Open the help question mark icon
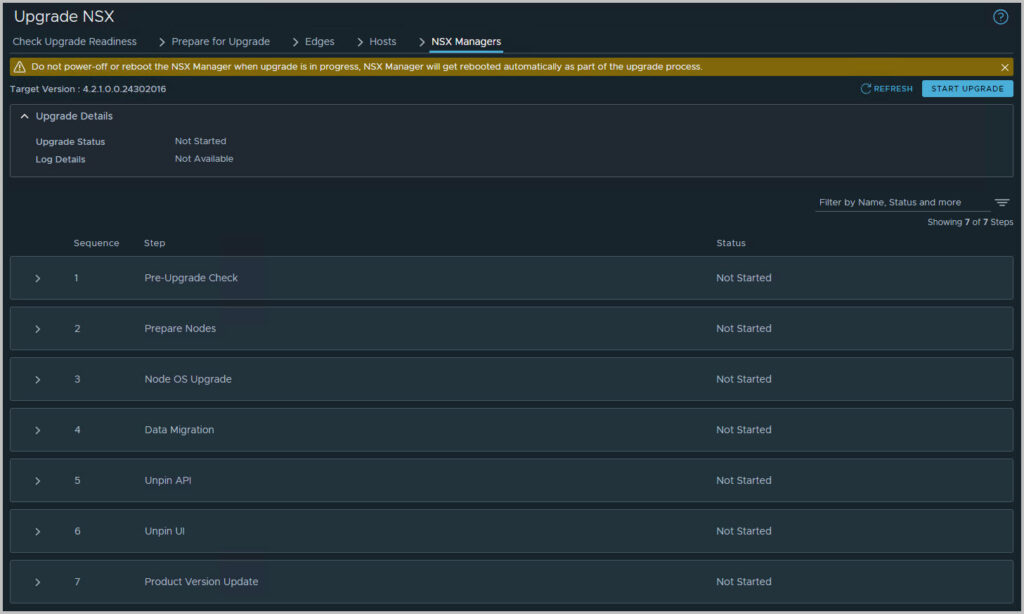1024x614 pixels. pyautogui.click(x=1002, y=16)
